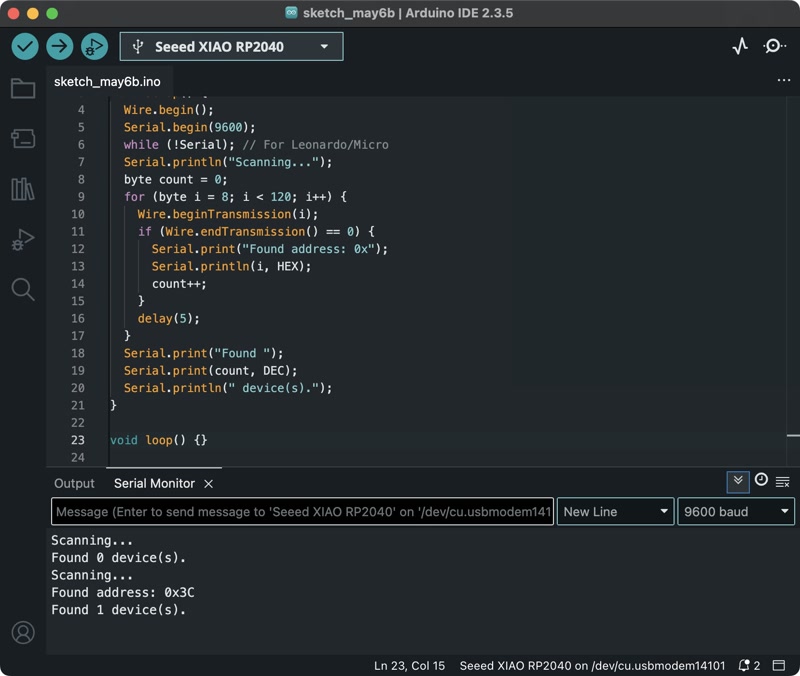800x676 pixels.
Task: Open the Serial Plotter waveform icon
Action: point(740,46)
